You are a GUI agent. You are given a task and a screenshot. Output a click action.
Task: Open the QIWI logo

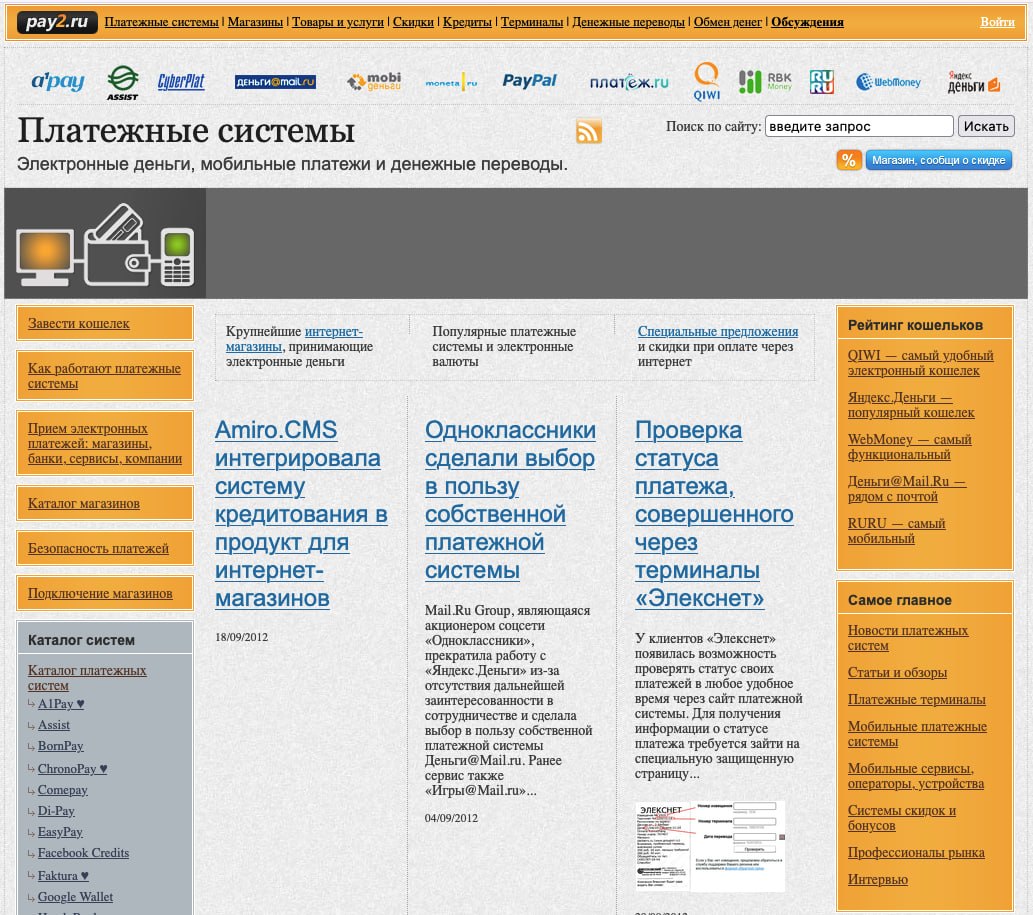tap(707, 82)
